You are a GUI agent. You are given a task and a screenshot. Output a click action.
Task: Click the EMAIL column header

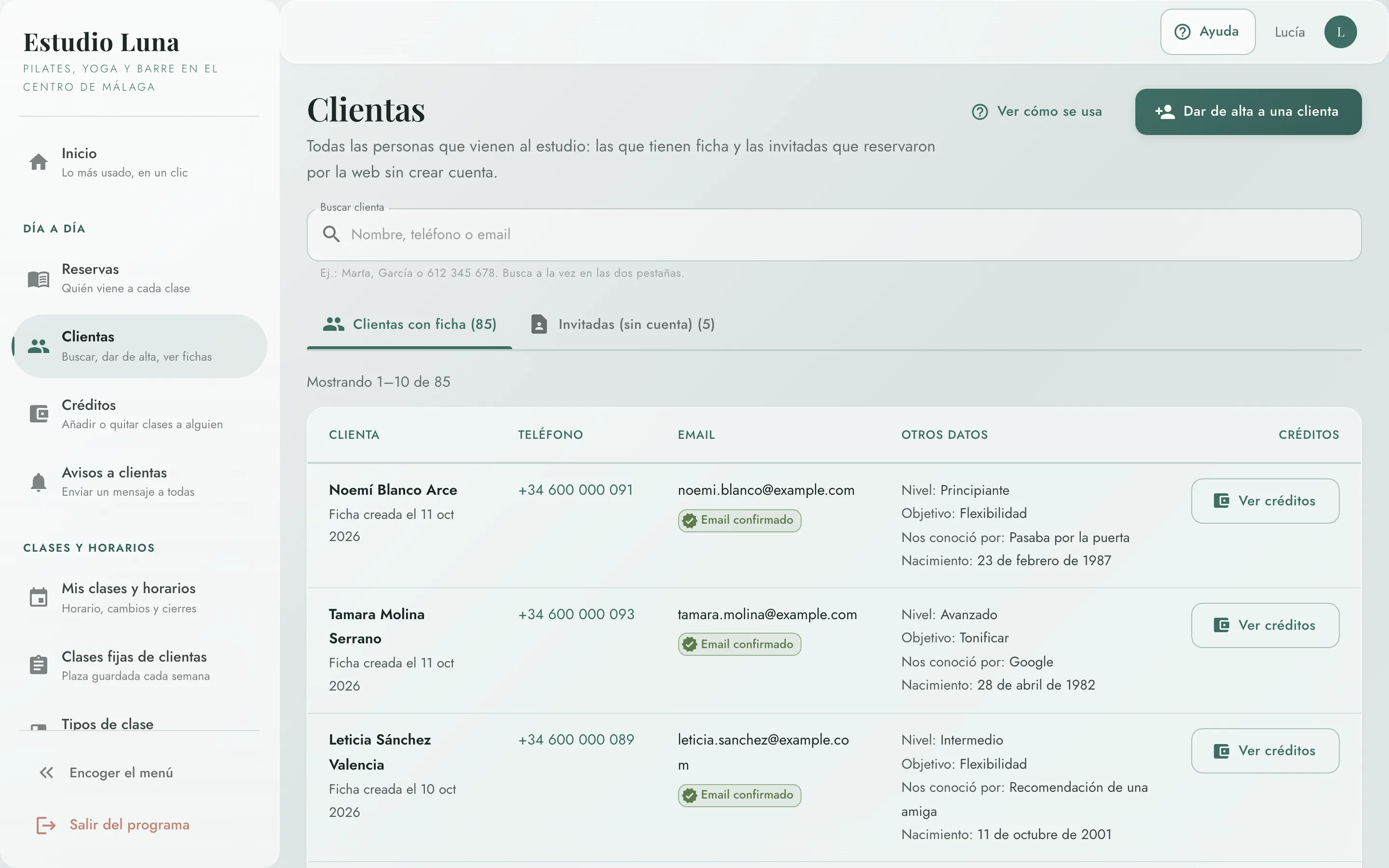[696, 434]
